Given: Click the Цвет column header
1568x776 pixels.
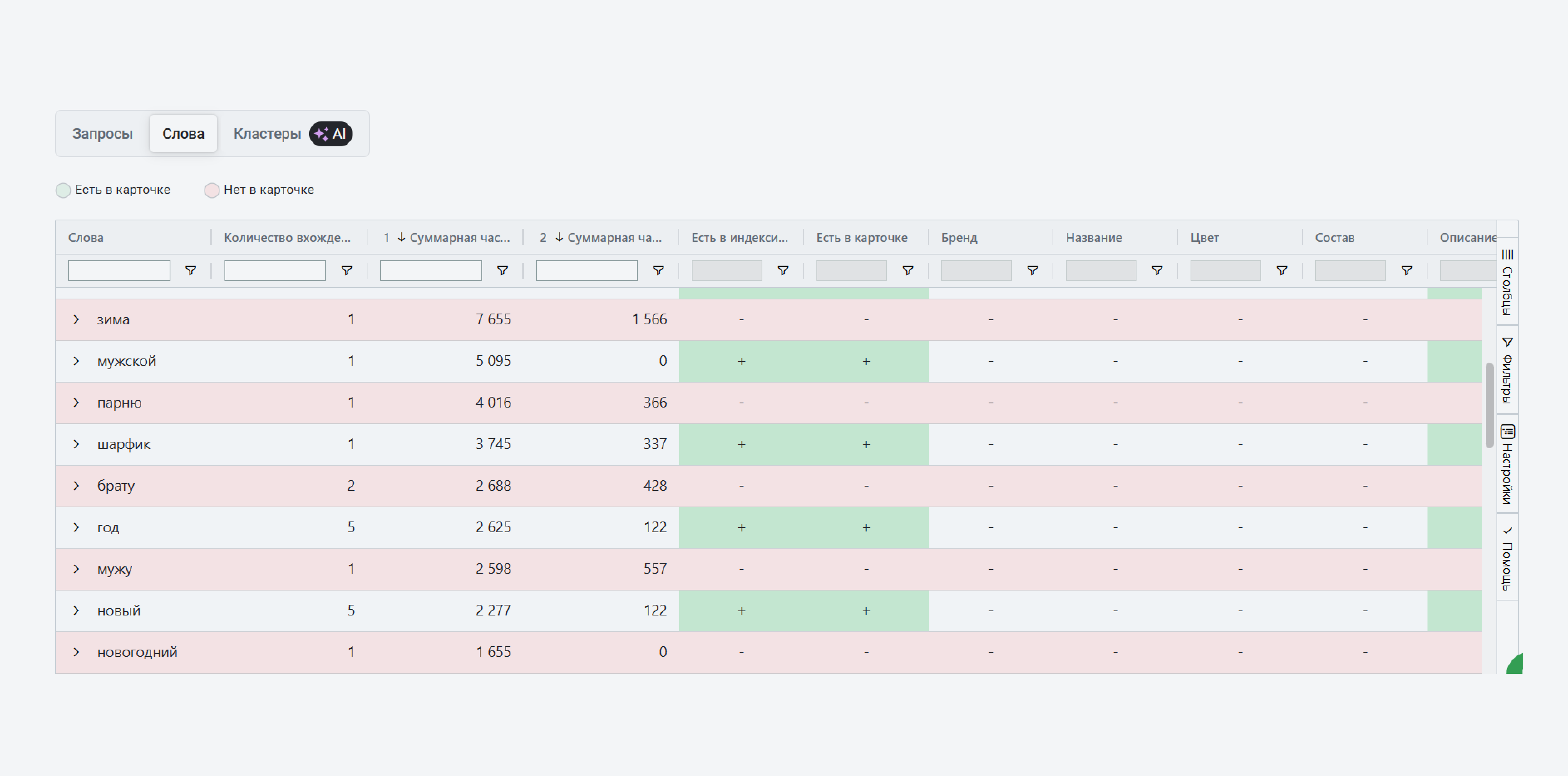Looking at the screenshot, I should coord(1204,238).
